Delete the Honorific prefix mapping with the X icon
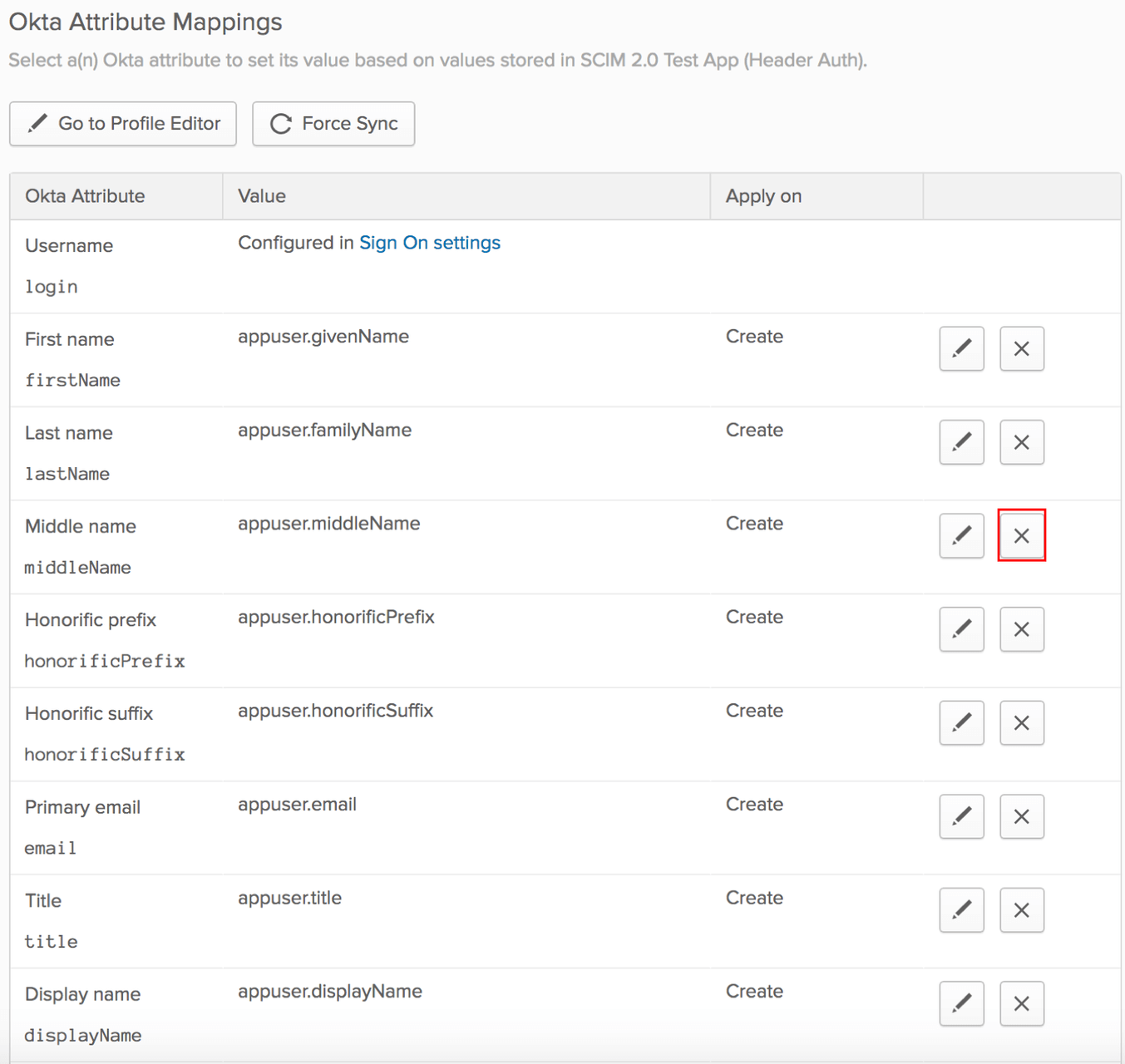This screenshot has width=1125, height=1064. (1021, 629)
